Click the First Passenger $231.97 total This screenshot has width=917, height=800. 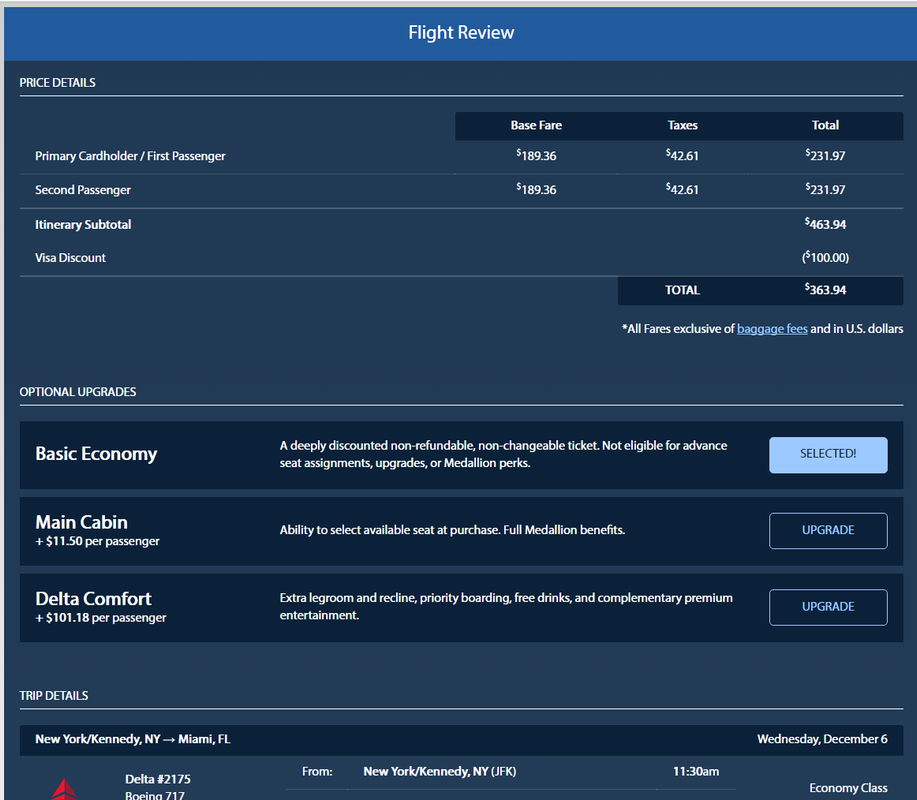[x=825, y=156]
